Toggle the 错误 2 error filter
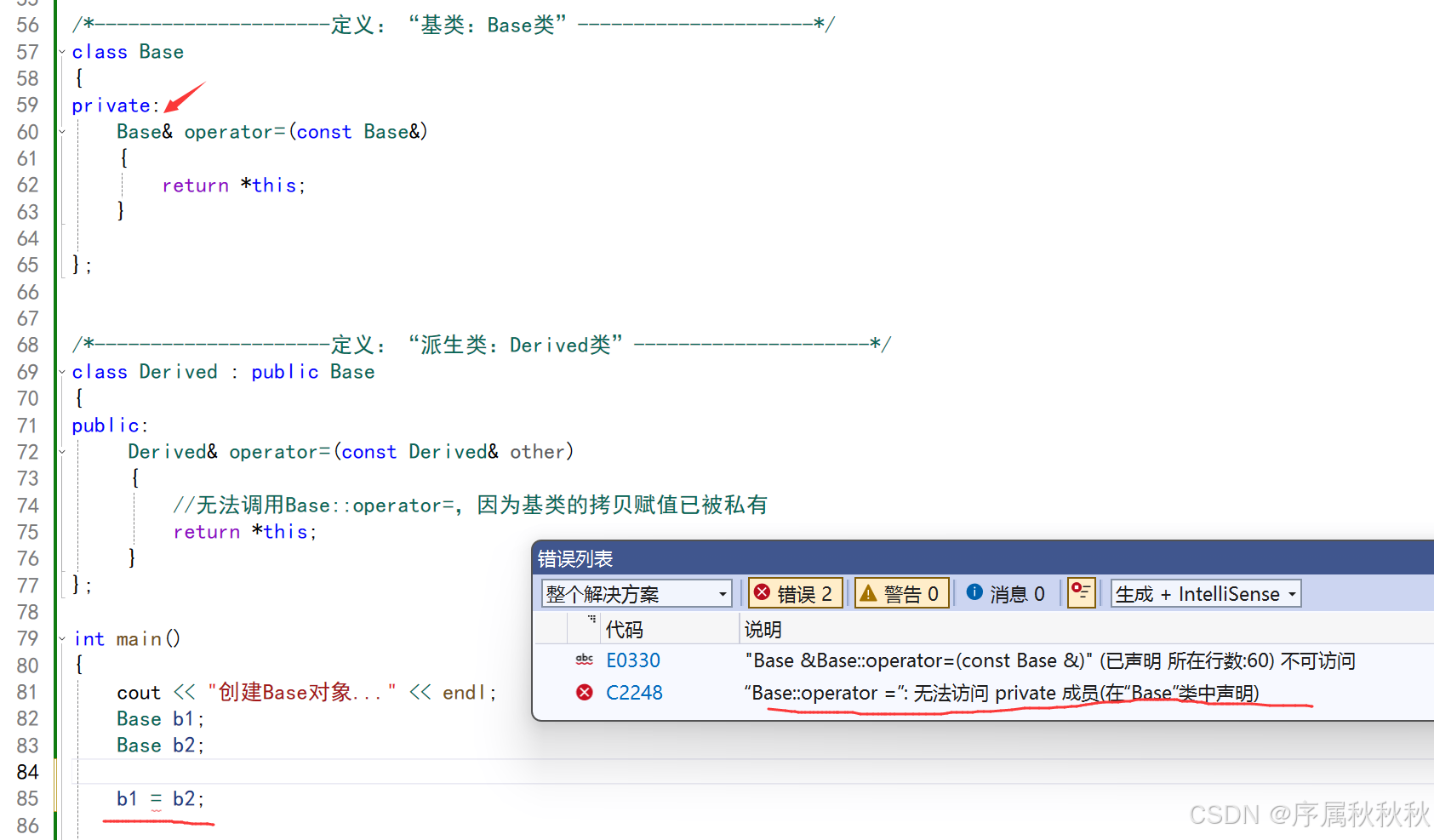This screenshot has height=840, width=1434. tap(795, 592)
